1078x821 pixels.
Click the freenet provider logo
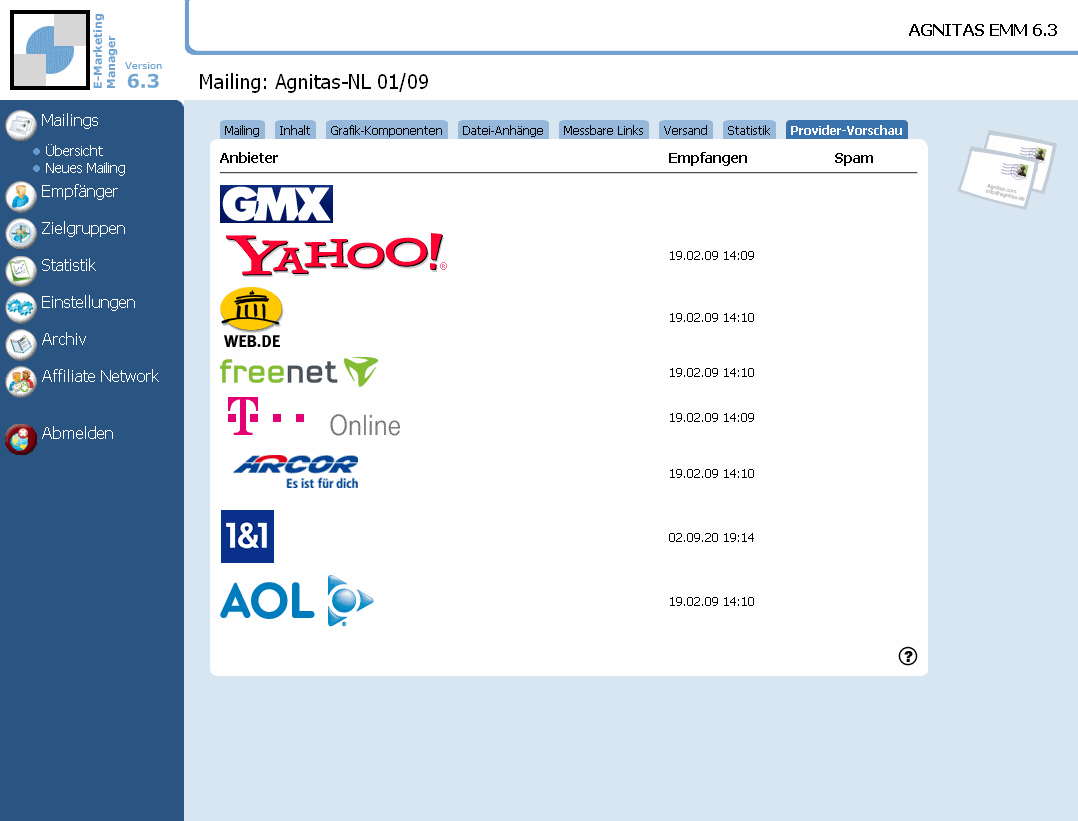click(x=299, y=371)
